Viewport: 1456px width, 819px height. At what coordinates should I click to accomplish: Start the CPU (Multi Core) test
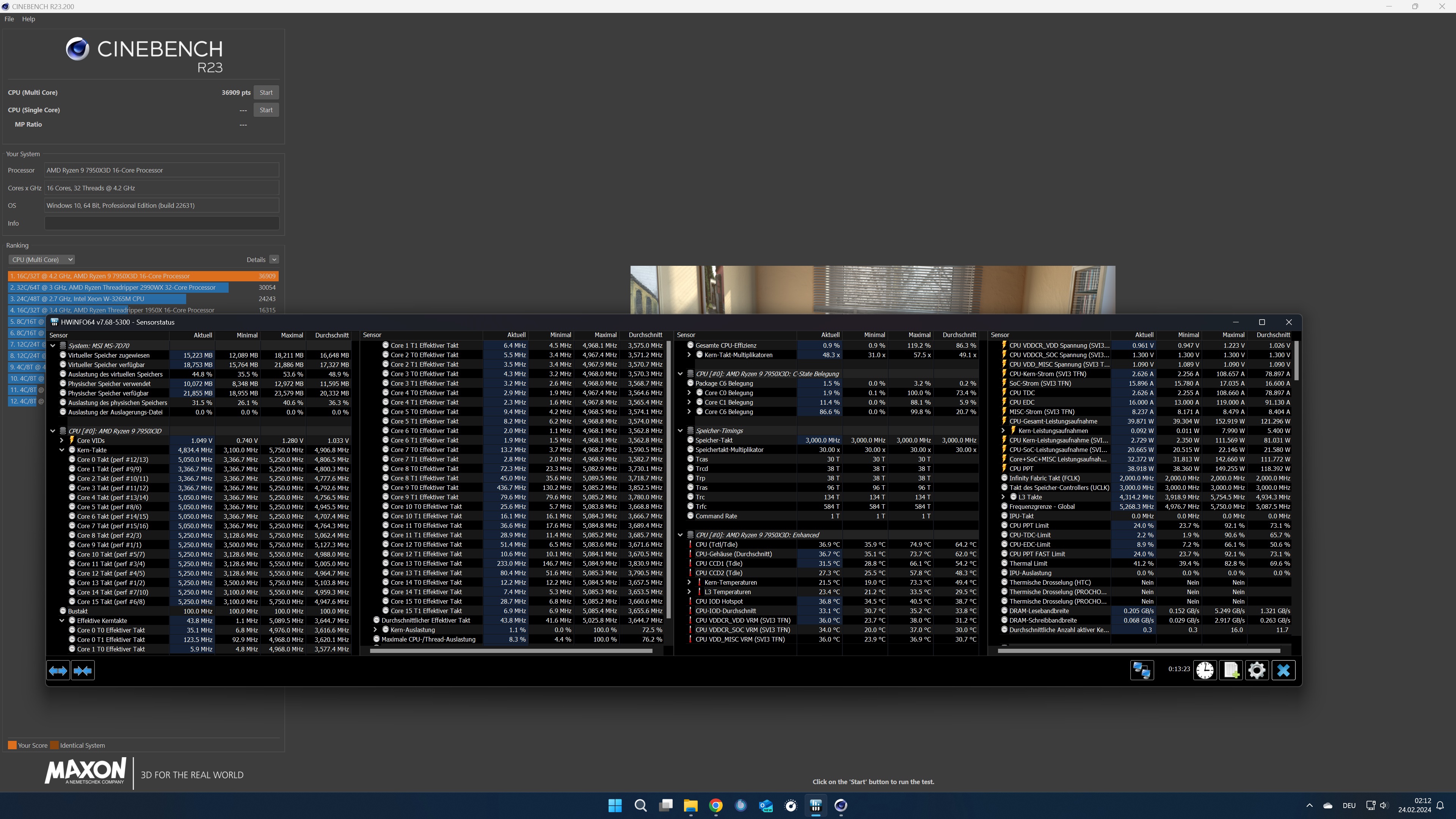266,92
